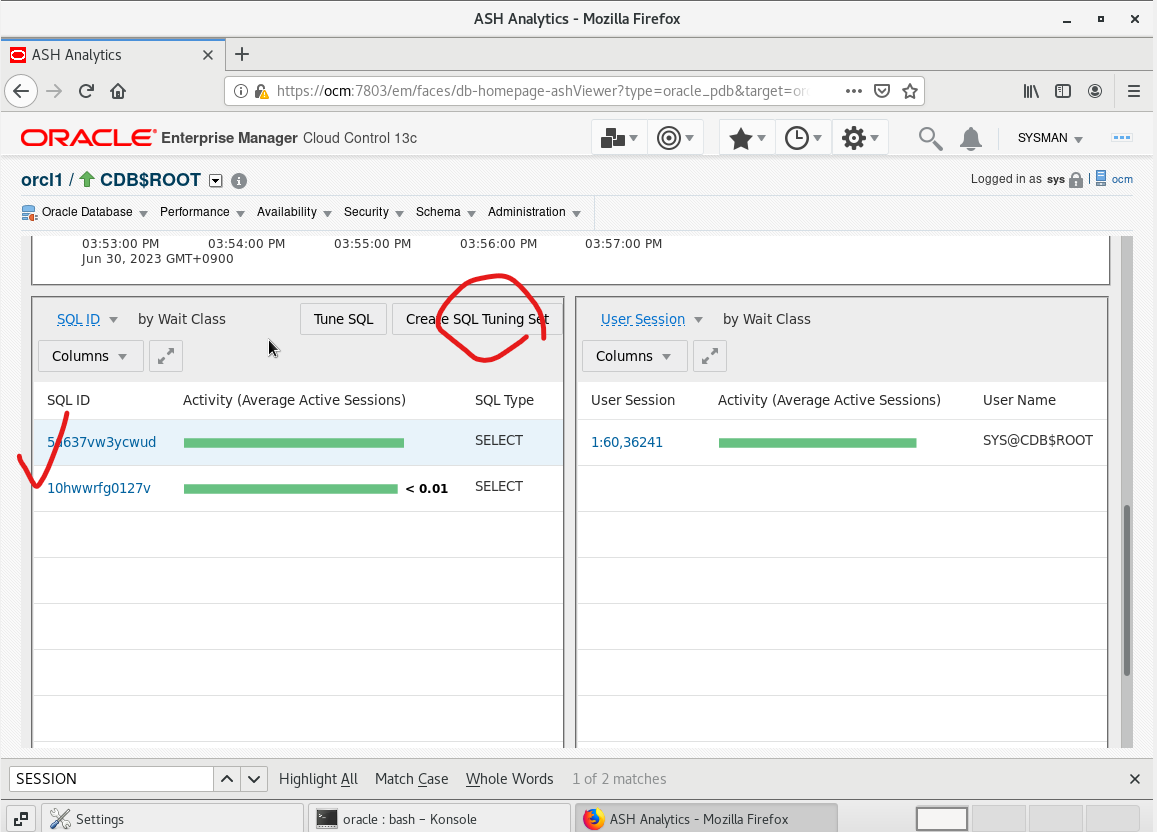The image size is (1157, 832).
Task: Open the Security menu
Action: tap(373, 212)
